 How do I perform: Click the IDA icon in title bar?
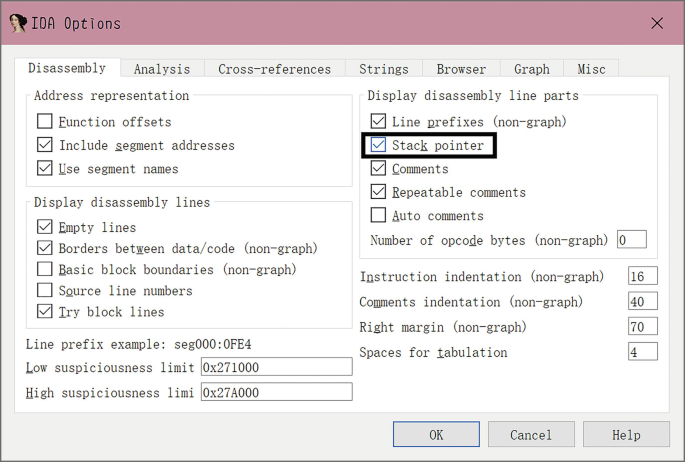(18, 23)
